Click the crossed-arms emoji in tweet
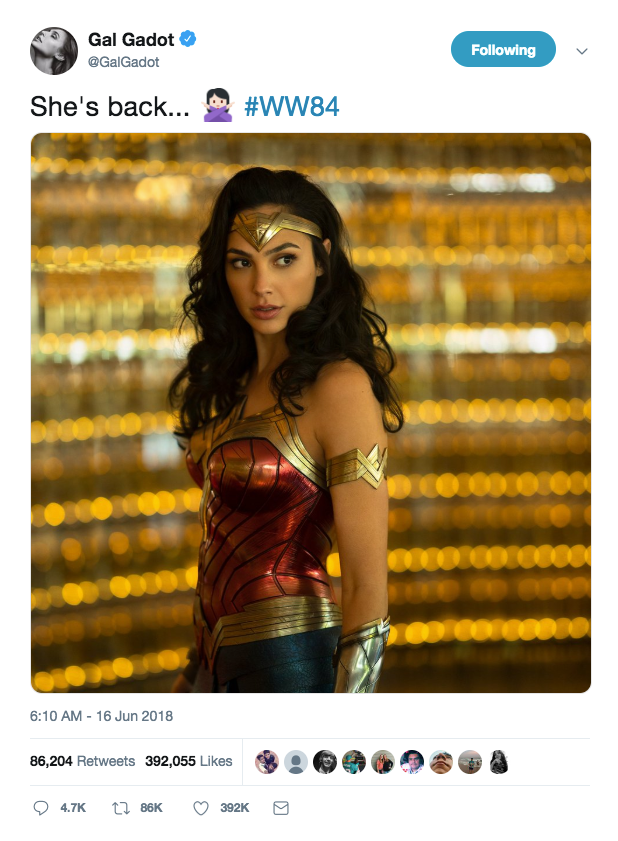Screen dimensions: 618x841 click(218, 106)
